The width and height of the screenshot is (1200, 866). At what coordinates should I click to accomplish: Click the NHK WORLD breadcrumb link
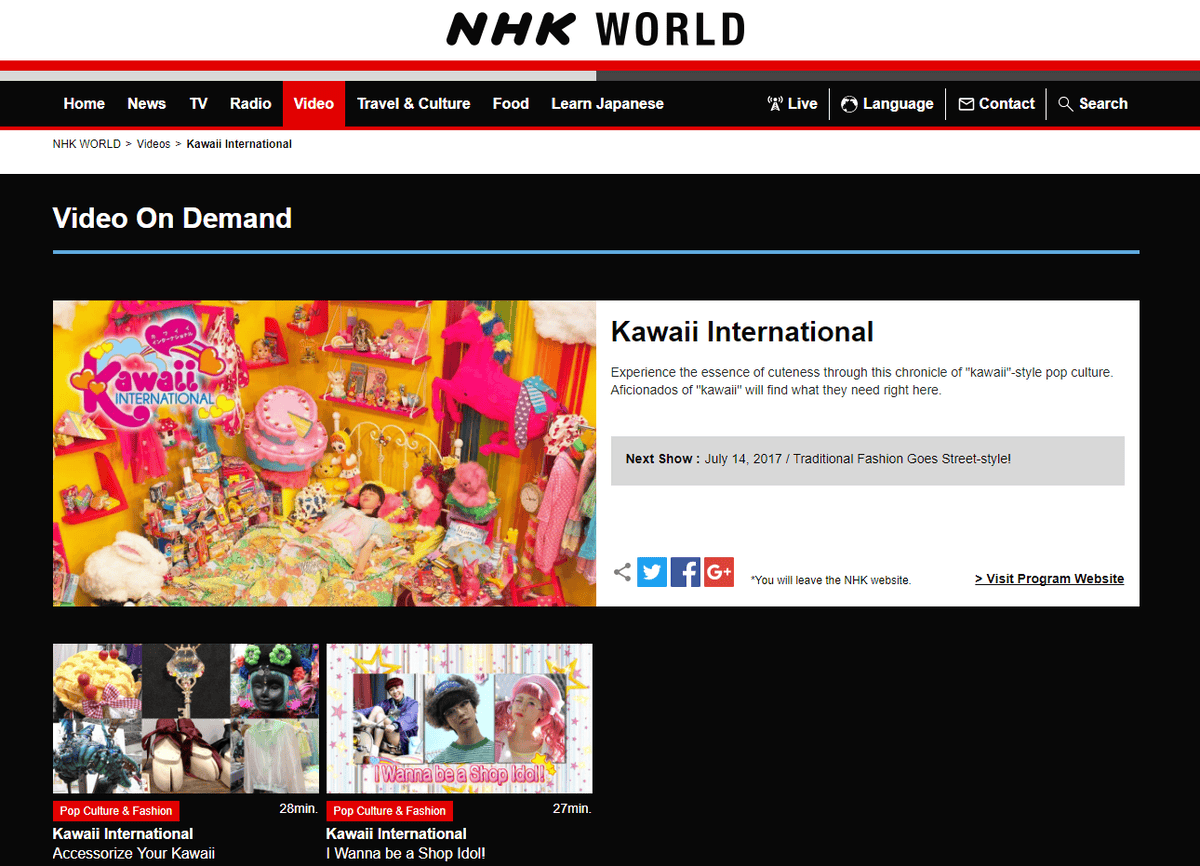[x=87, y=144]
